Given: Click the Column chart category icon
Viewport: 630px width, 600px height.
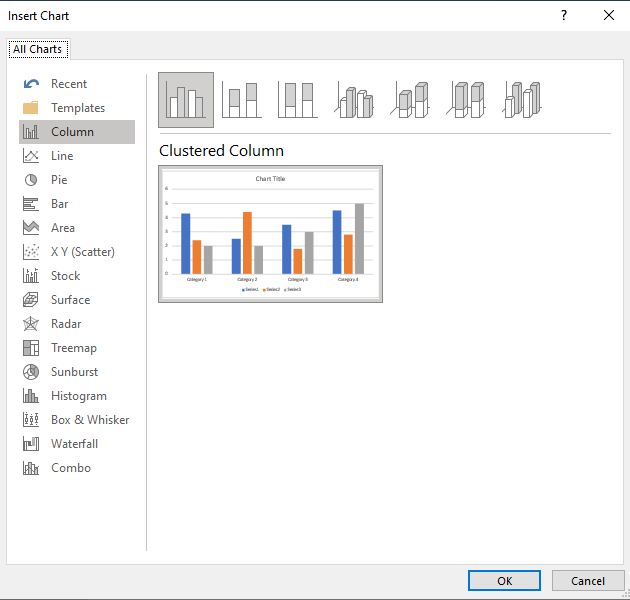Looking at the screenshot, I should 31,132.
